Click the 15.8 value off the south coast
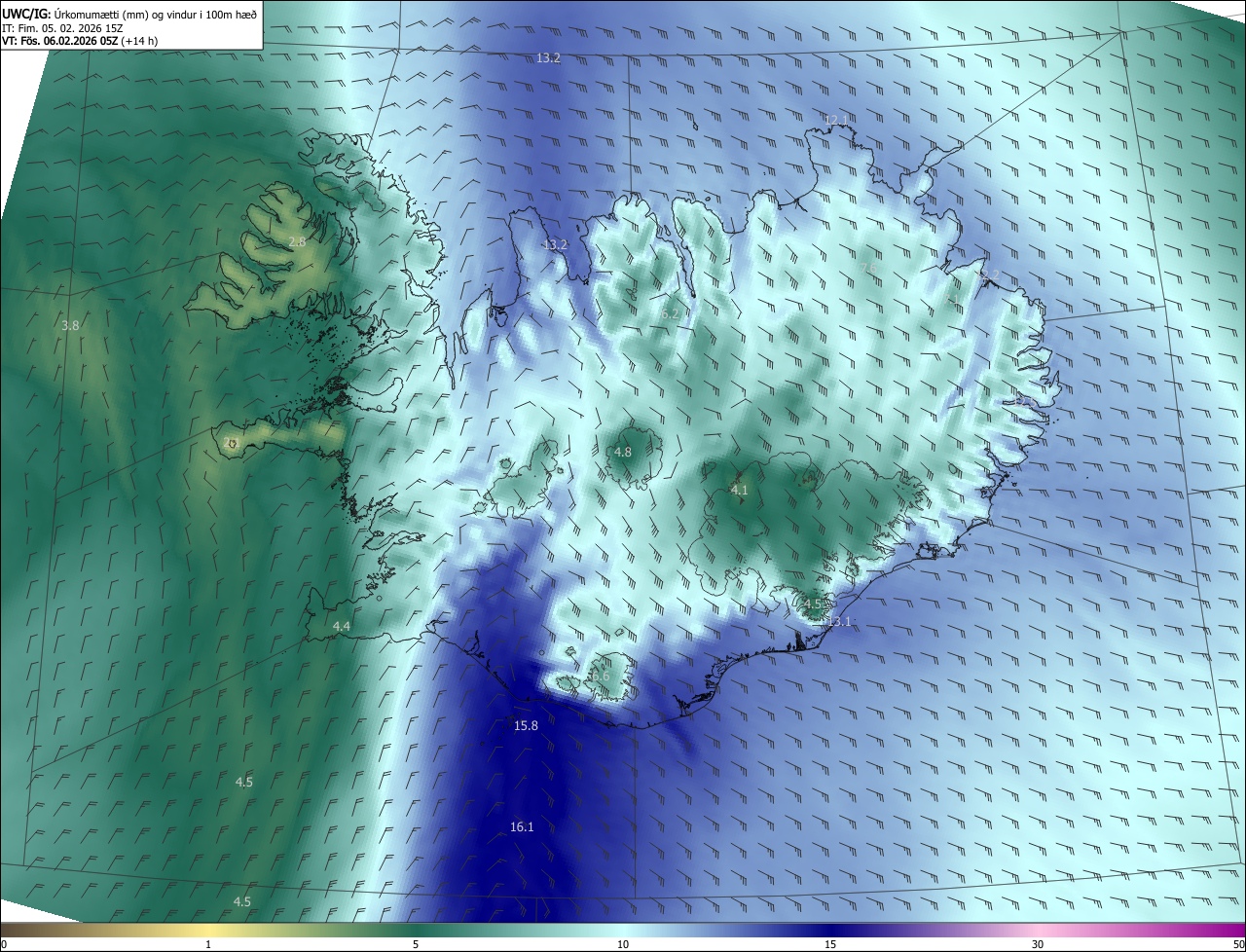Screen dimensions: 1246x952 pyautogui.click(x=526, y=725)
